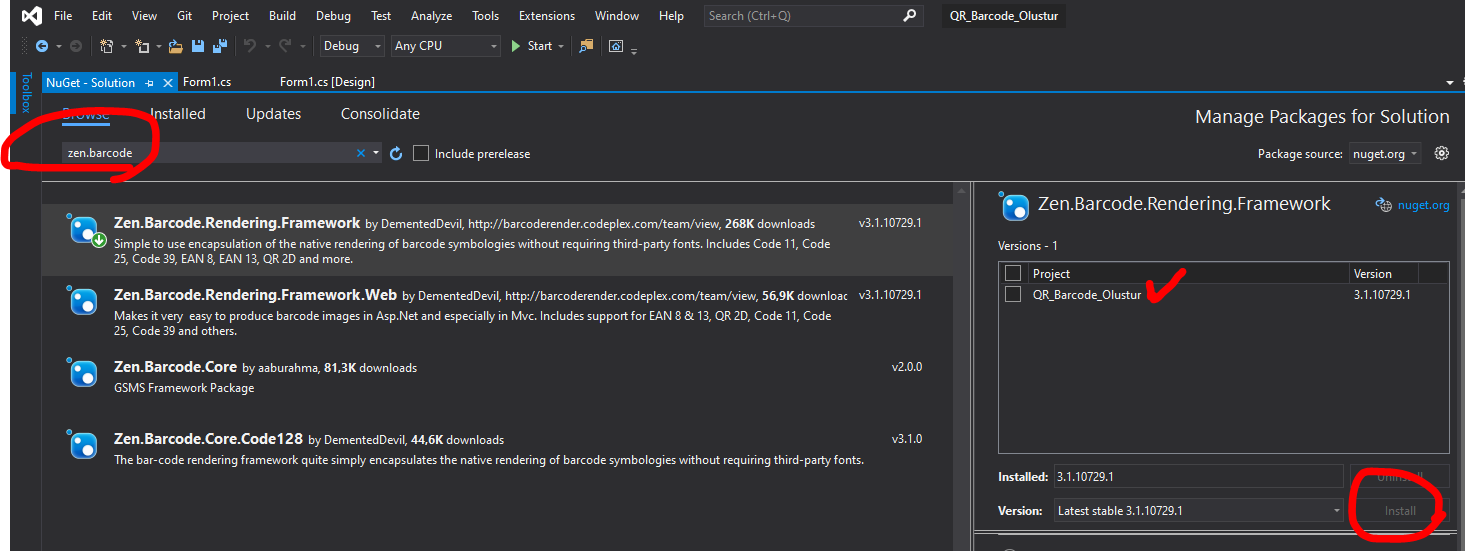Image resolution: width=1465 pixels, height=551 pixels.
Task: Open package source settings gear
Action: (x=1441, y=153)
